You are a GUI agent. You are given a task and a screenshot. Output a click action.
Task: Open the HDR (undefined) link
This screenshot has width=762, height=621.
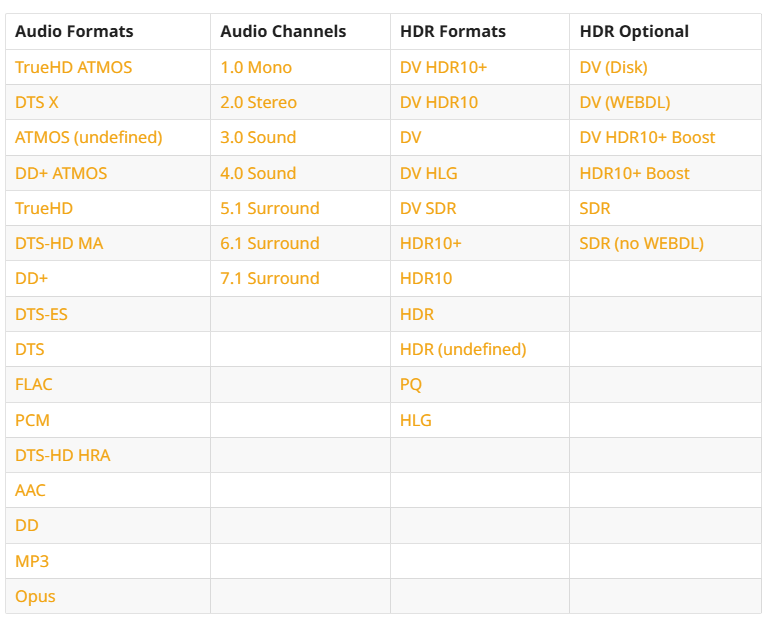pyautogui.click(x=463, y=349)
